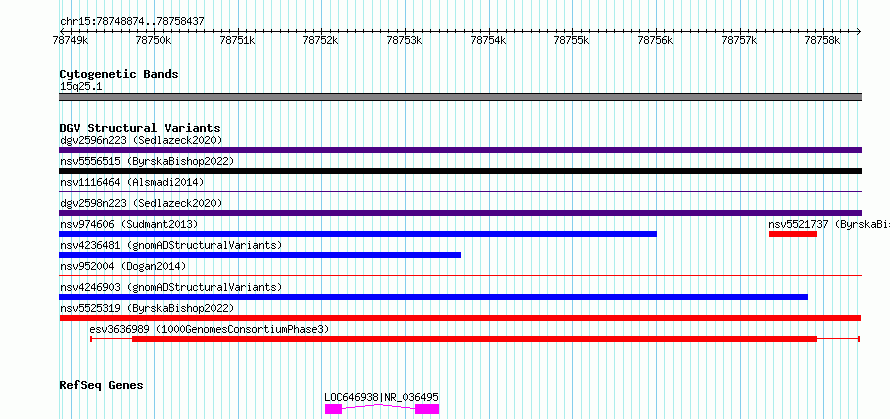Click the DGV Structural Variants track title
The height and width of the screenshot is (419, 890).
tap(140, 128)
